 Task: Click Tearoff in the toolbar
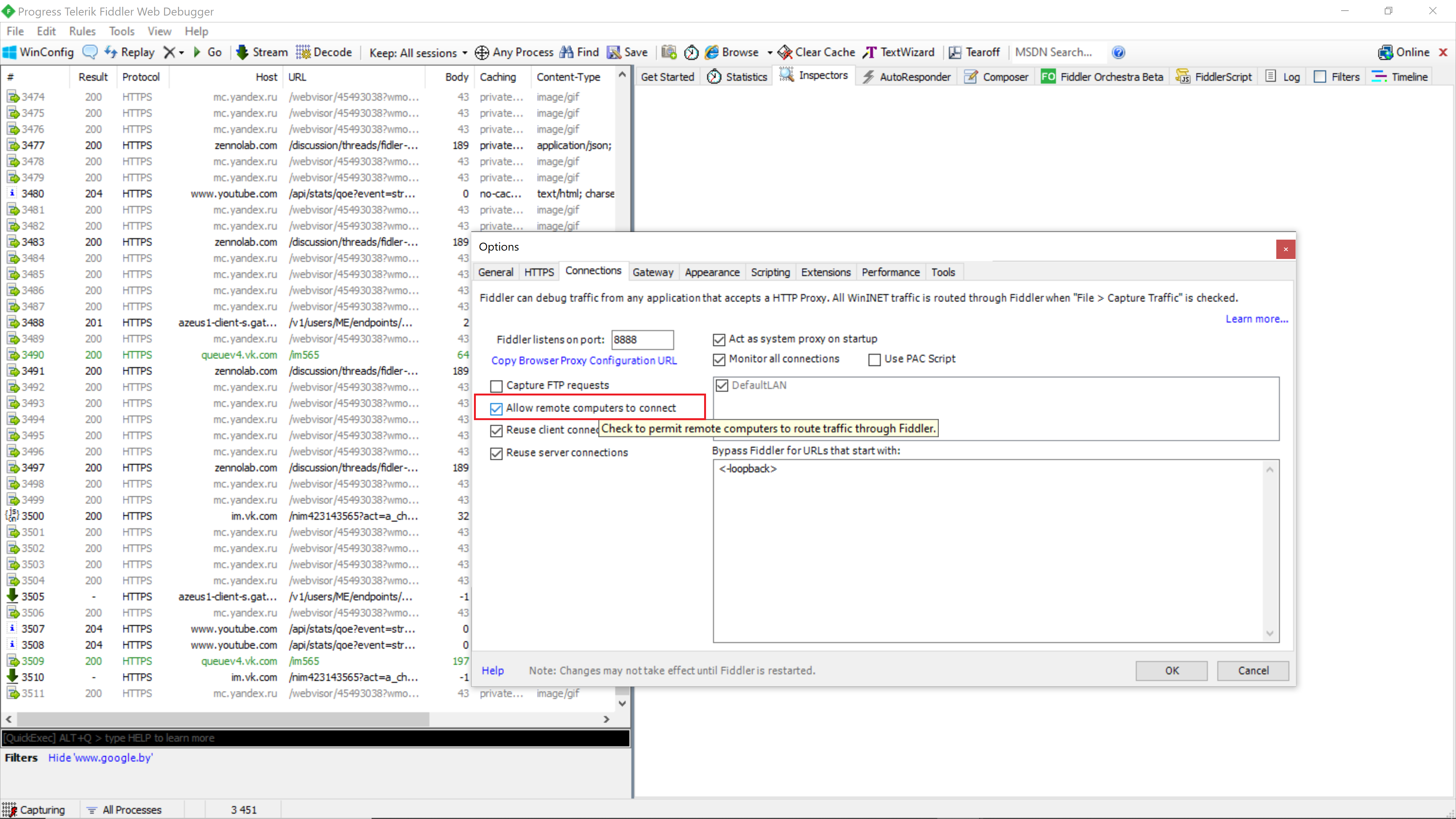pyautogui.click(x=974, y=52)
